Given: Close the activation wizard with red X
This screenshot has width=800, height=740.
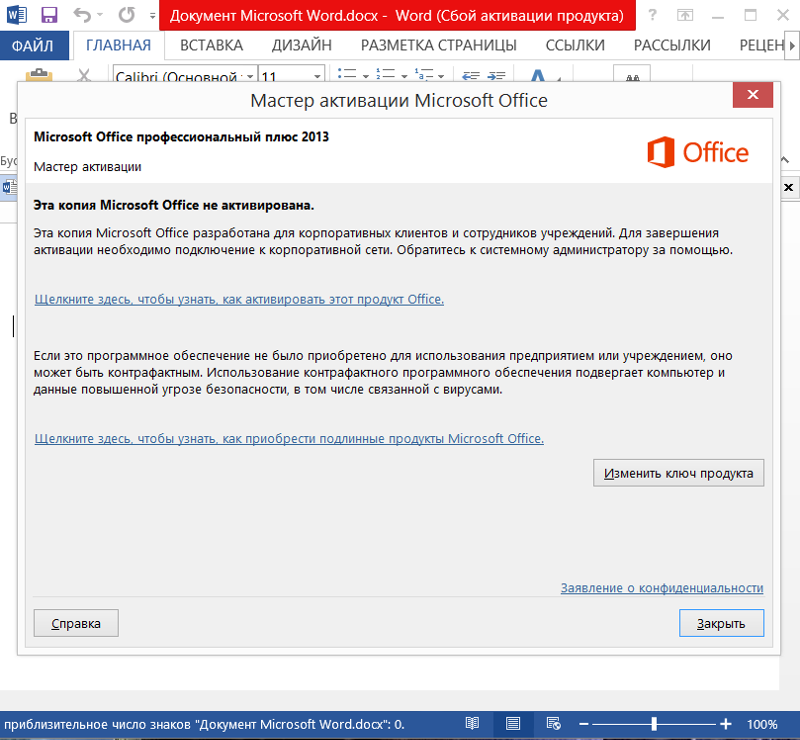Looking at the screenshot, I should pos(753,94).
